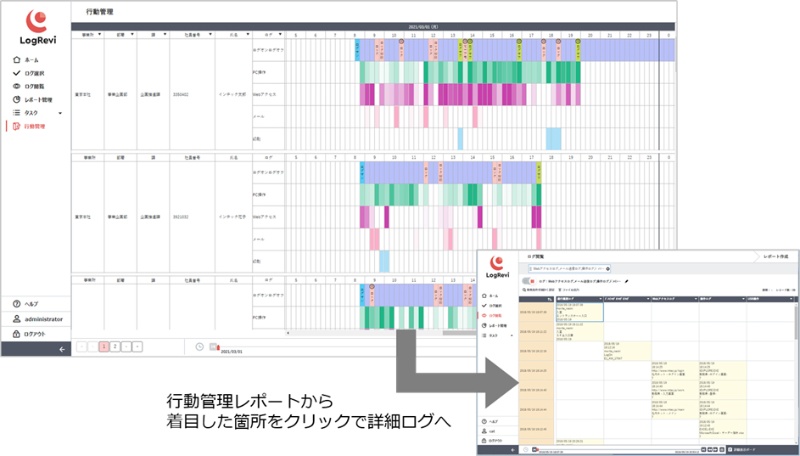Open ホーム in the ログ閲覧 window sidebar
The width and height of the screenshot is (800, 456).
pyautogui.click(x=490, y=296)
